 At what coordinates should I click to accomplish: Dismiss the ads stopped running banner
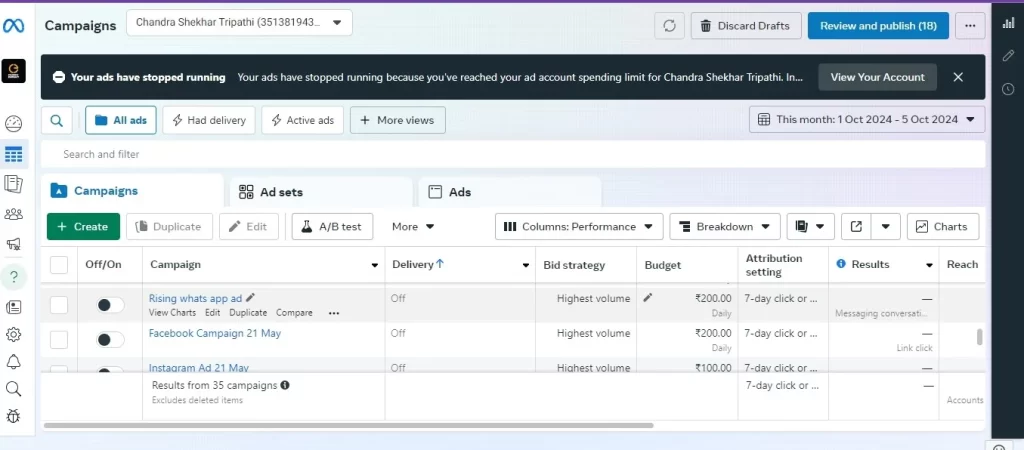958,77
